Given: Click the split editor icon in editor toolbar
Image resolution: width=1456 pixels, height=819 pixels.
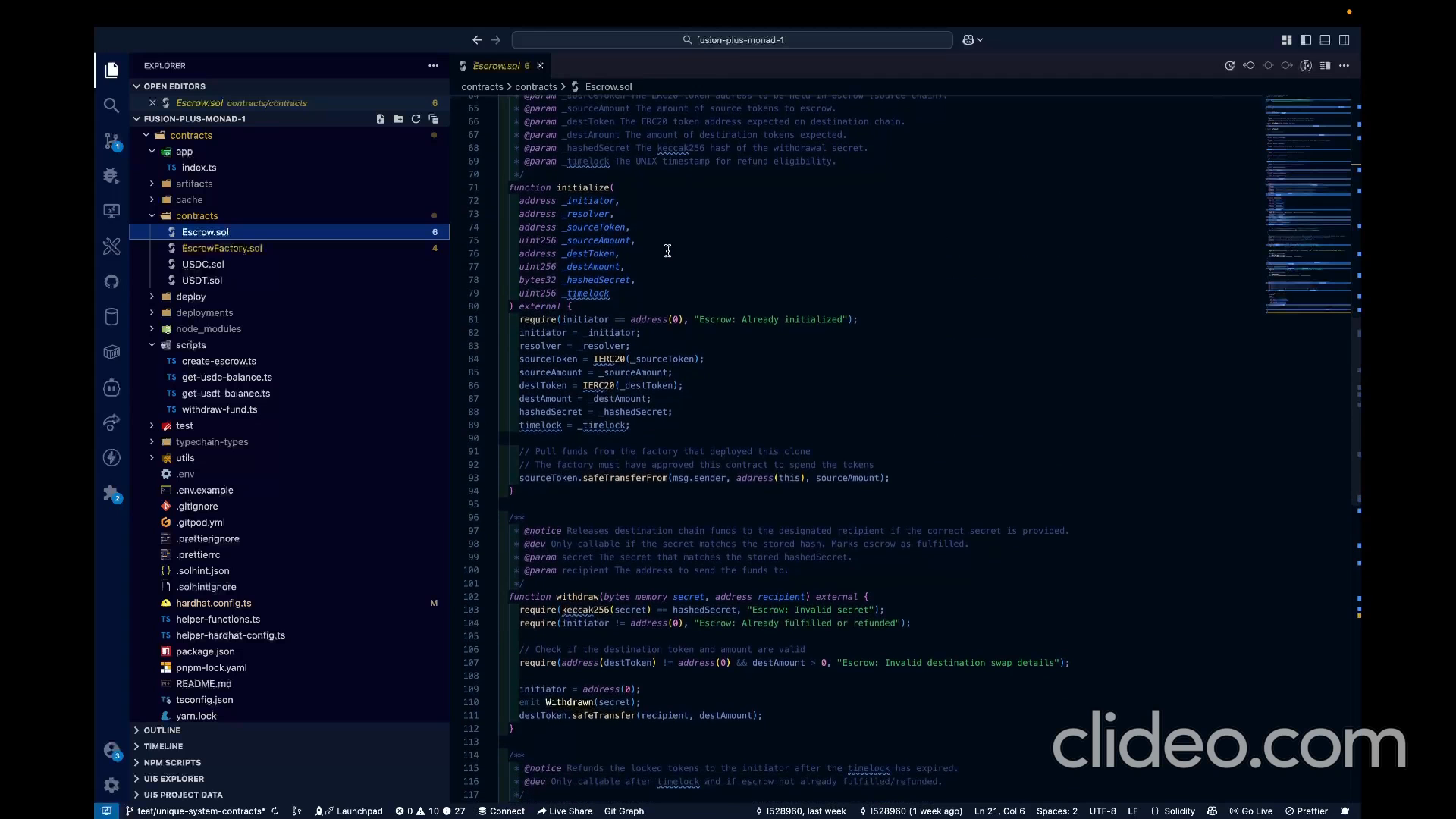Looking at the screenshot, I should tap(1325, 66).
